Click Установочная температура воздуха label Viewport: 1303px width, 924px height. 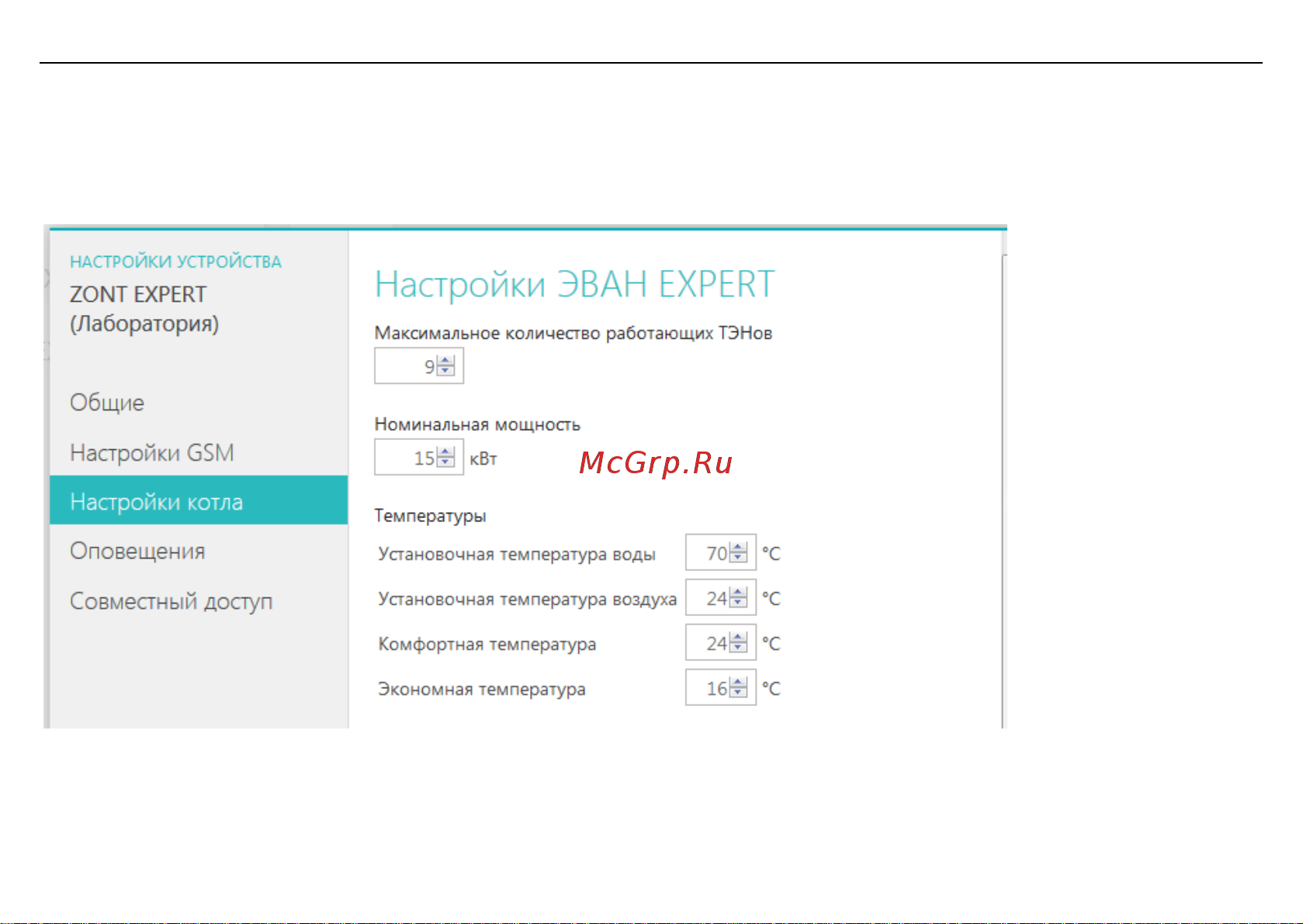pyautogui.click(x=528, y=600)
